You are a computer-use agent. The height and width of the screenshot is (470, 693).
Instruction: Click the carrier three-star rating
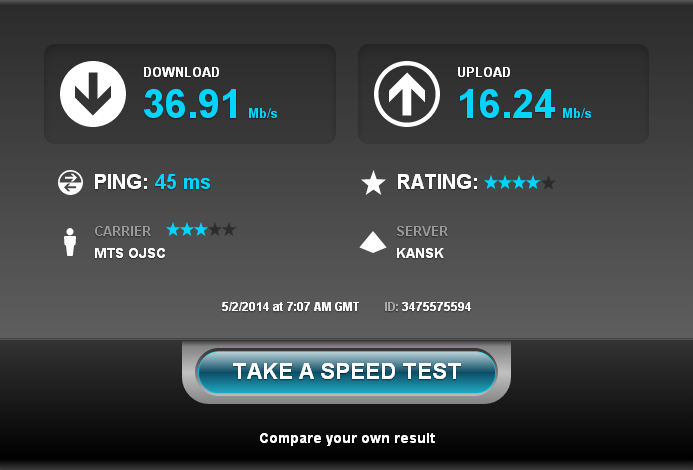tap(201, 229)
